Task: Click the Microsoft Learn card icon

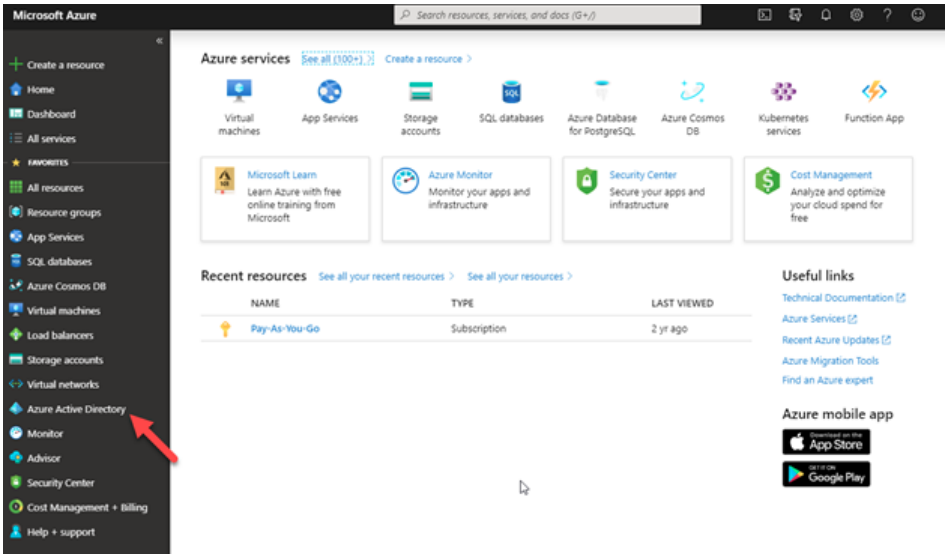Action: (x=225, y=180)
